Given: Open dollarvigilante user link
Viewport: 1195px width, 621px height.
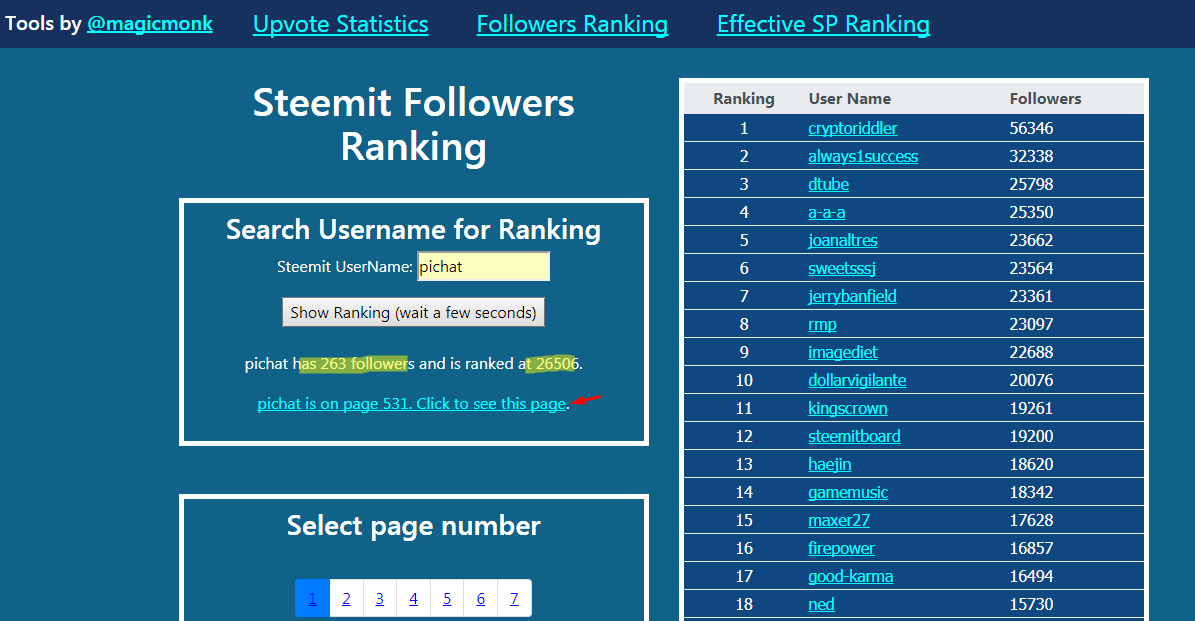Looking at the screenshot, I should pos(857,380).
